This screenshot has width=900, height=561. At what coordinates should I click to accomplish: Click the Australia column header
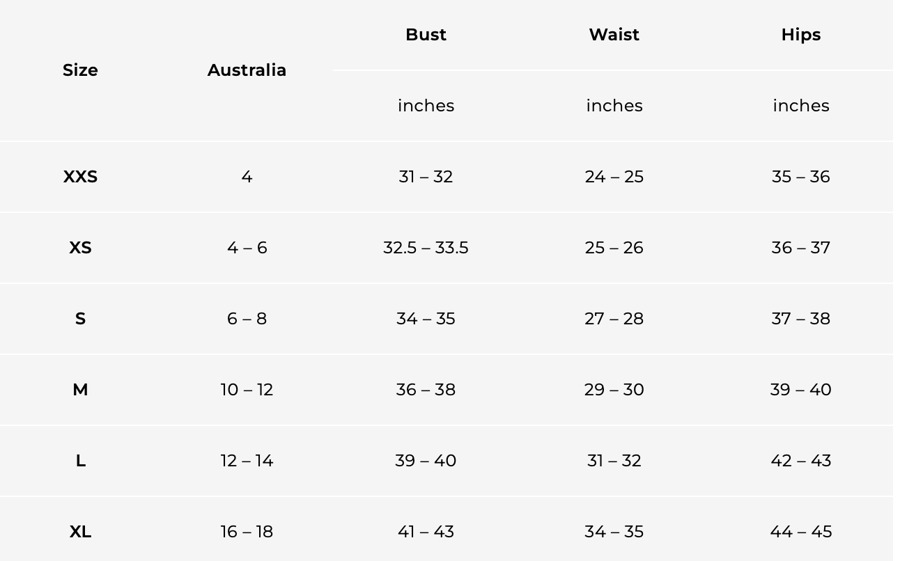pos(247,70)
